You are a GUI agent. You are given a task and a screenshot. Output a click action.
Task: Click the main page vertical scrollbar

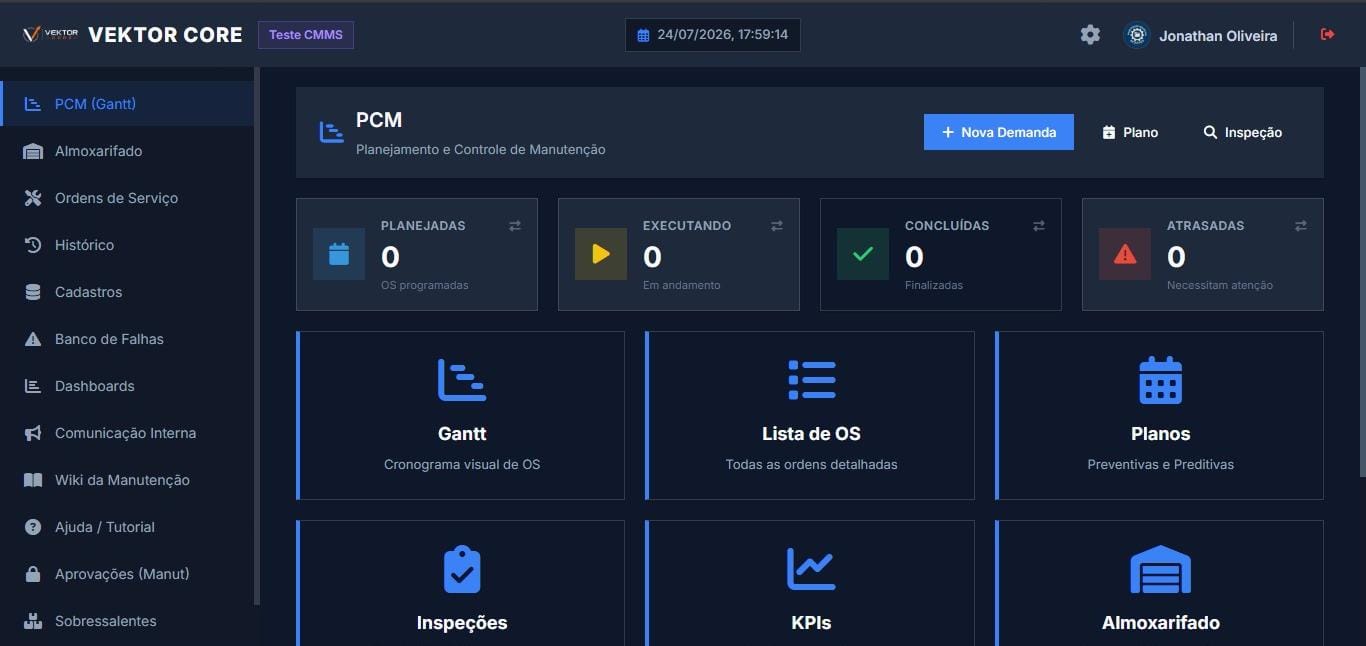(1361, 270)
